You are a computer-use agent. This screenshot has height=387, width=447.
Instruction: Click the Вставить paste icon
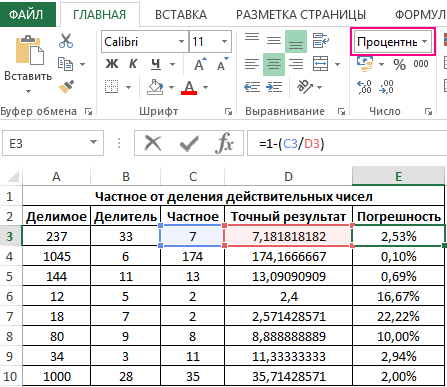click(x=29, y=50)
